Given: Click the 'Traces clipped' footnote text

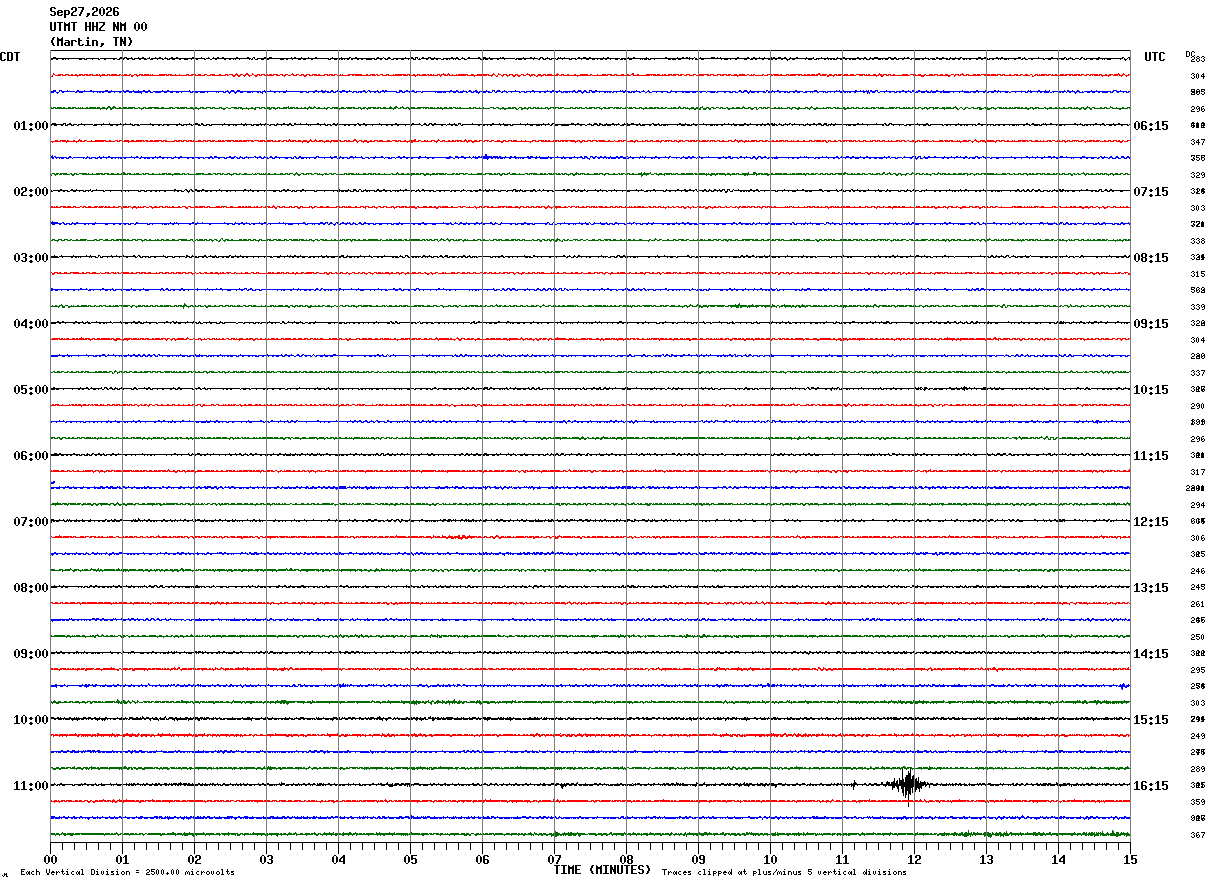Looking at the screenshot, I should tap(784, 872).
